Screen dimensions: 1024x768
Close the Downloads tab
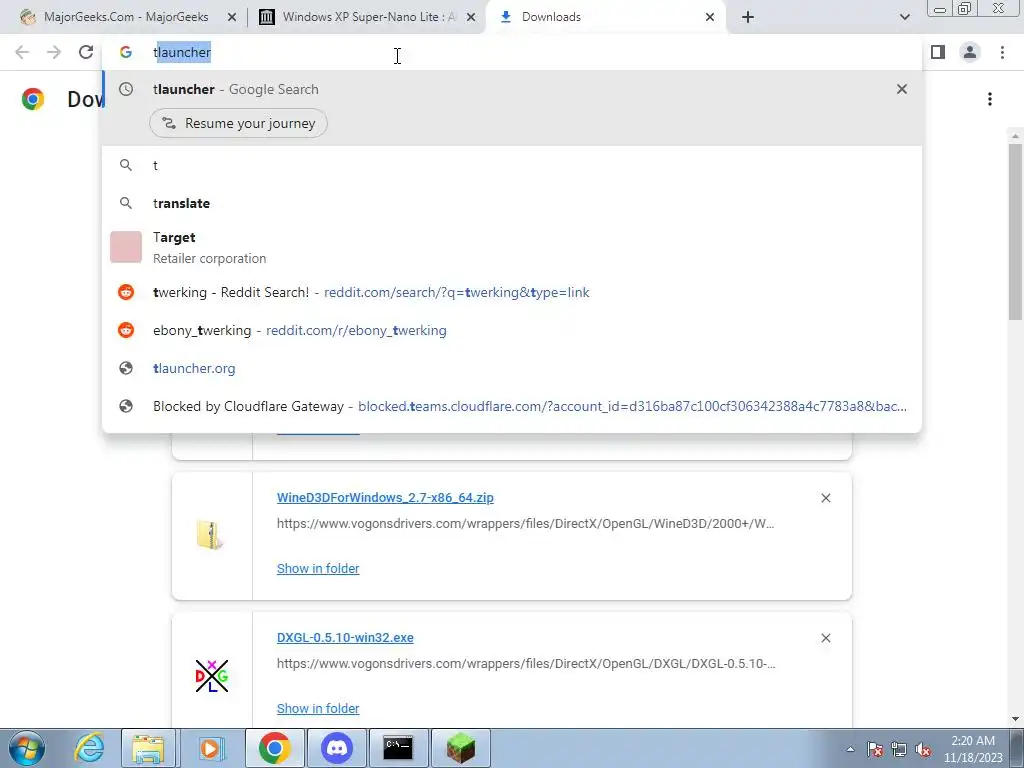[710, 17]
